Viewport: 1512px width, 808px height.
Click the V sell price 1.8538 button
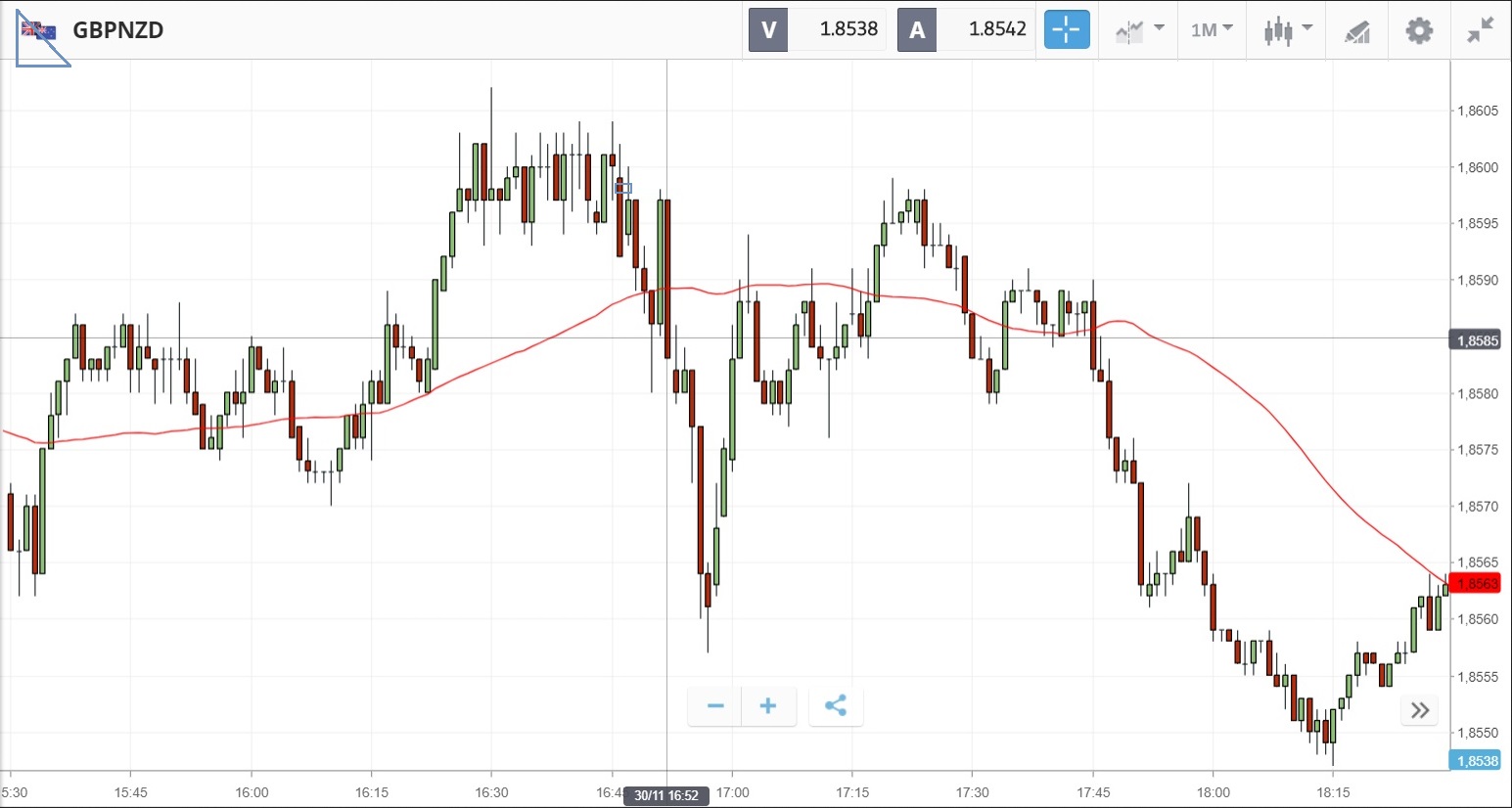[817, 29]
